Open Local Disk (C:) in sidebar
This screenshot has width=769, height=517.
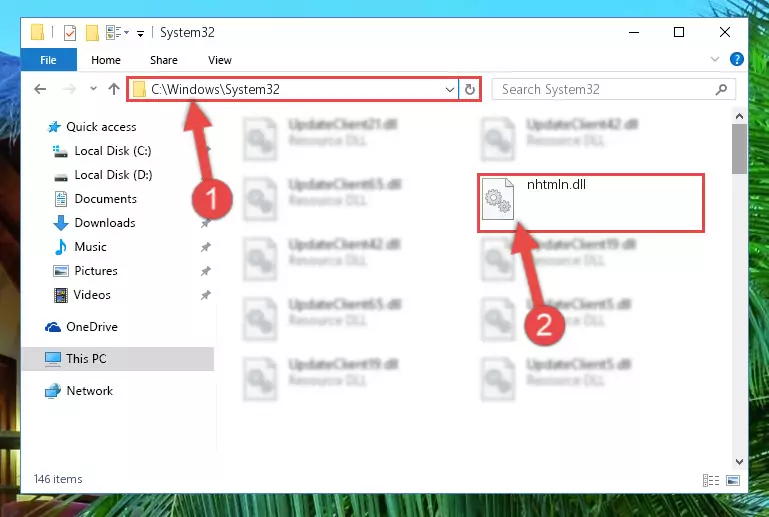tap(113, 151)
